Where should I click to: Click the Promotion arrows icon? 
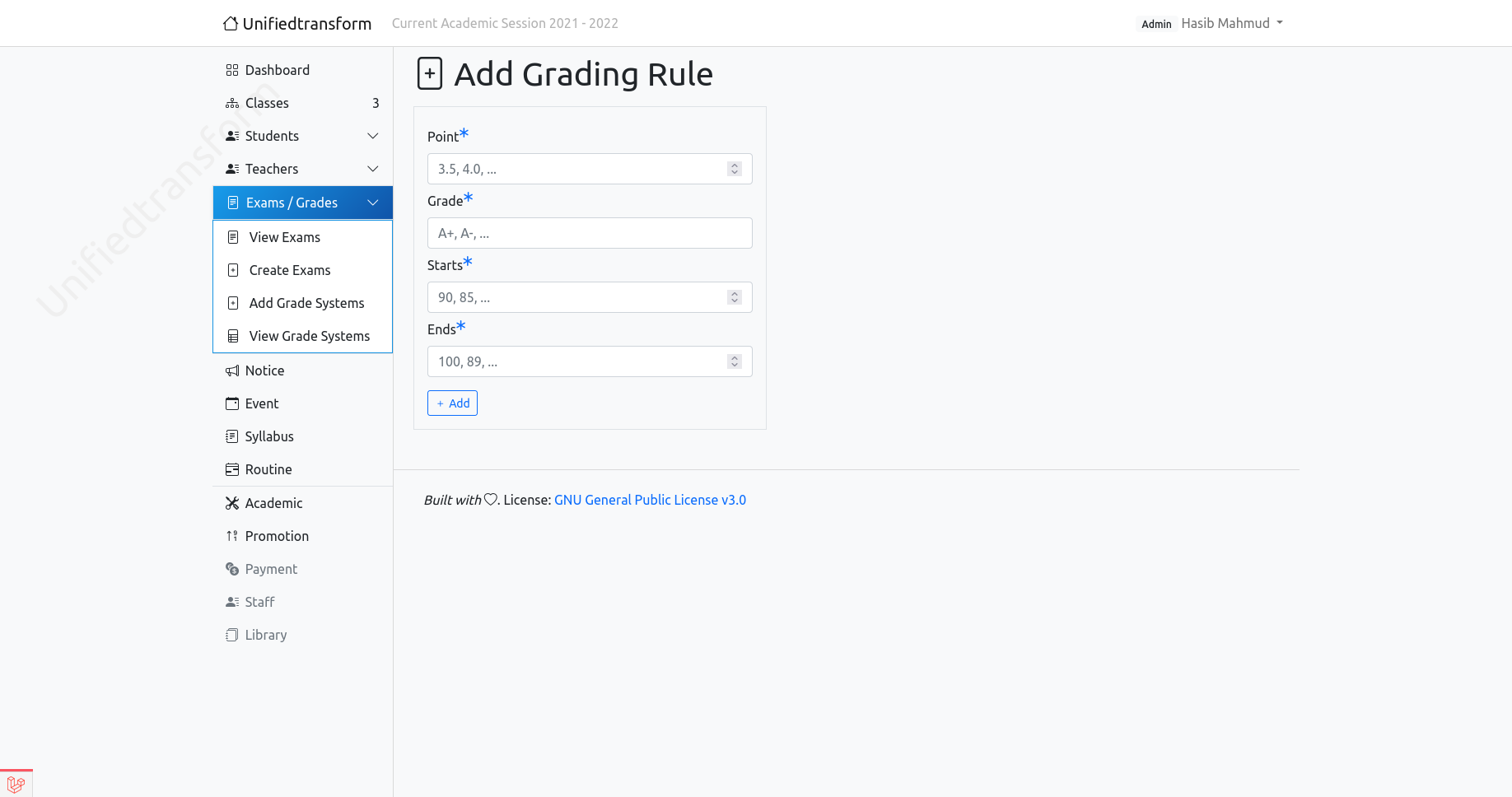[232, 536]
